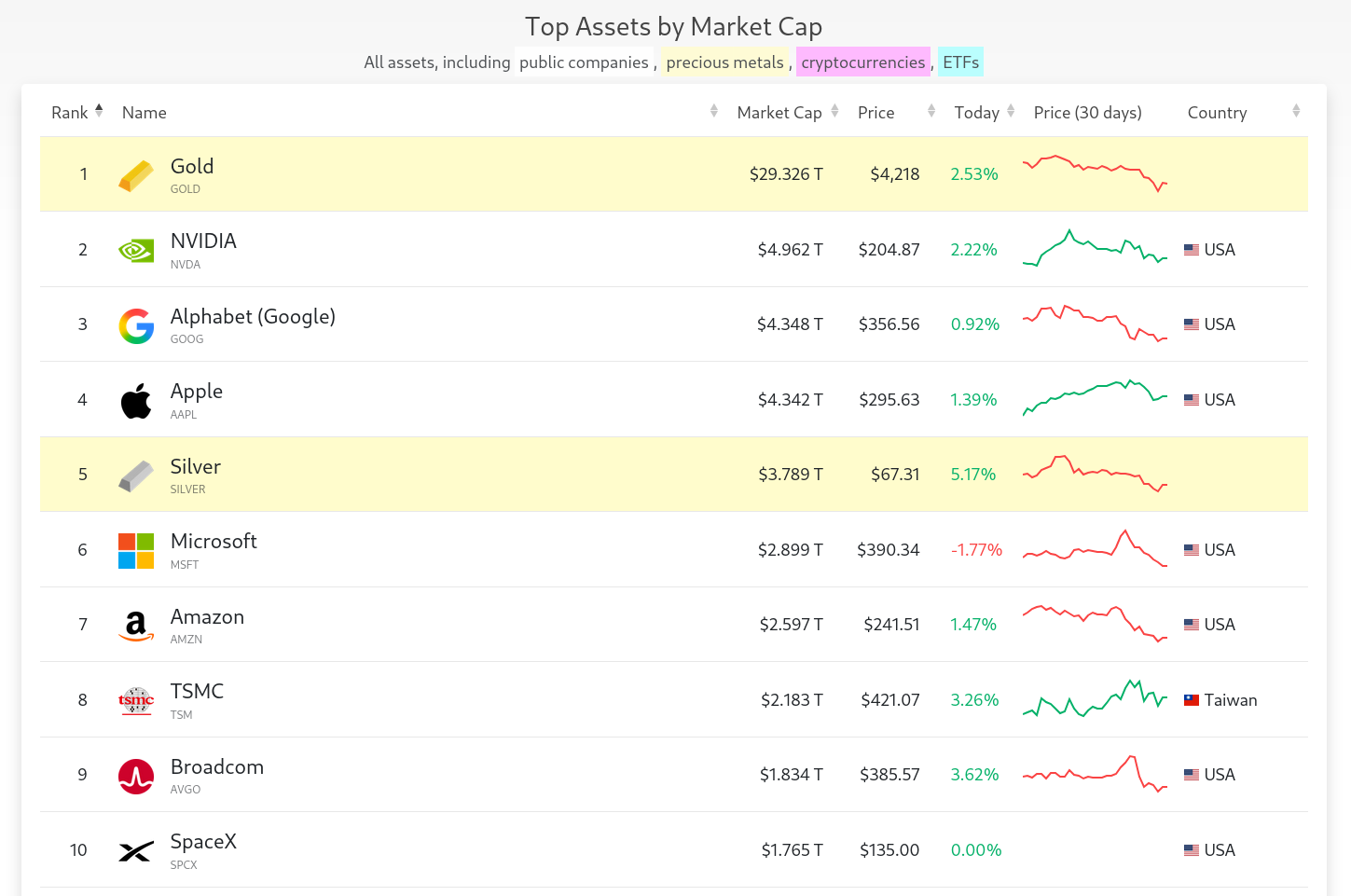Click Silver's 5.17% today change
1351x896 pixels.
973,475
